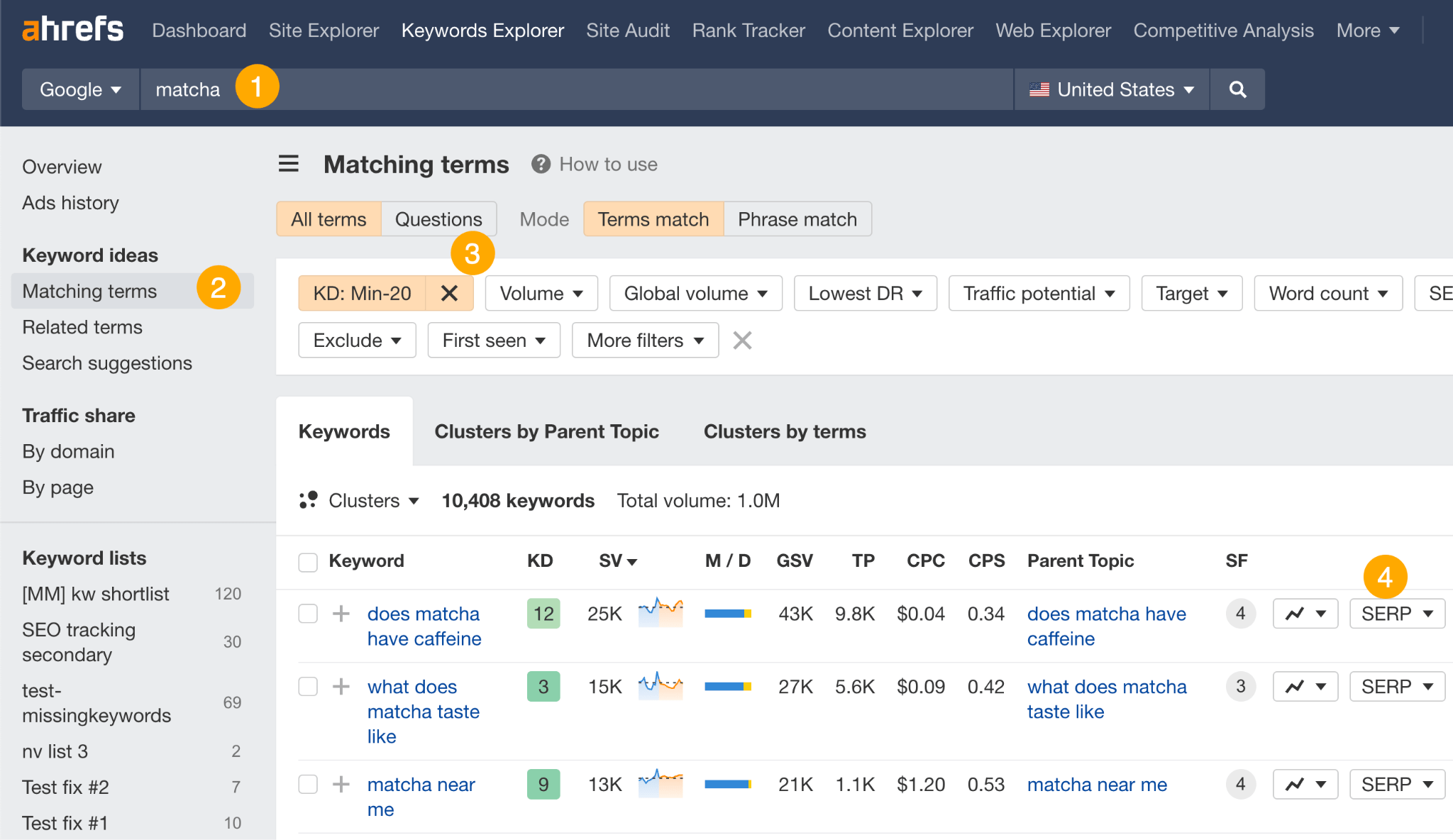The height and width of the screenshot is (840, 1453).
Task: Check the box for what does matcha taste like
Action: point(308,686)
